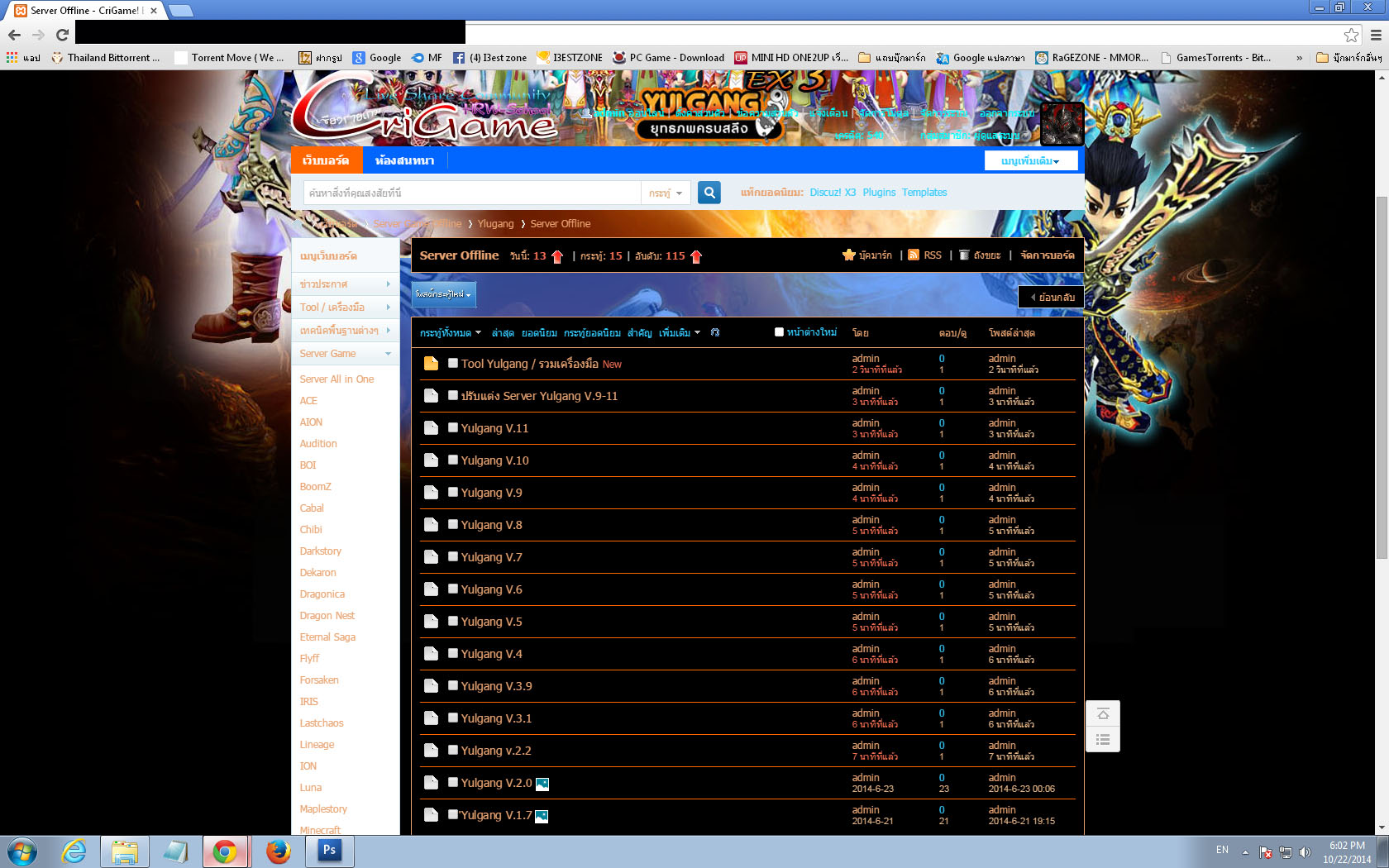Click the bookmark star icon in forum header
1389x868 pixels.
point(848,255)
